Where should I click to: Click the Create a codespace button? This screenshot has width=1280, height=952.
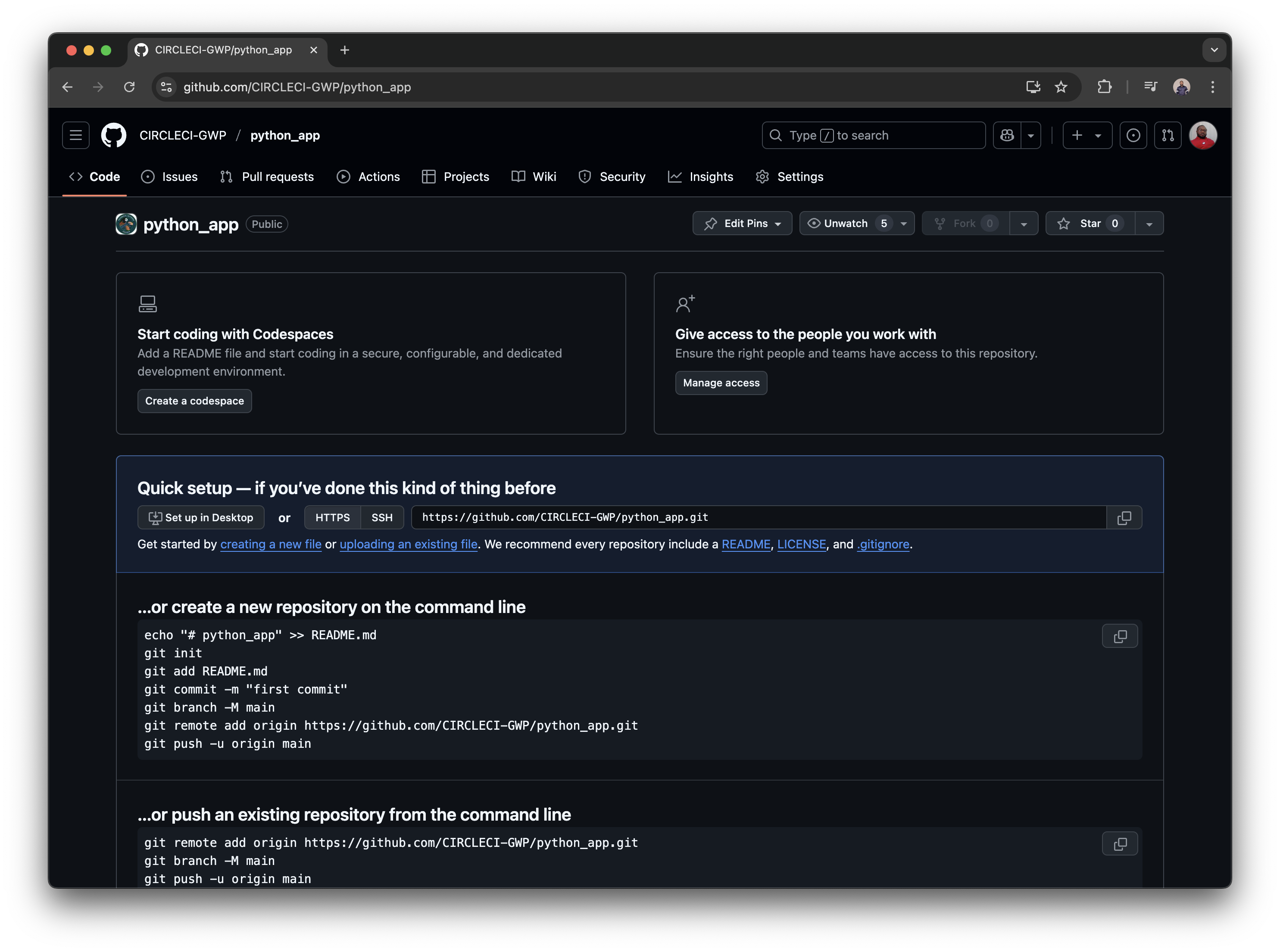[194, 401]
